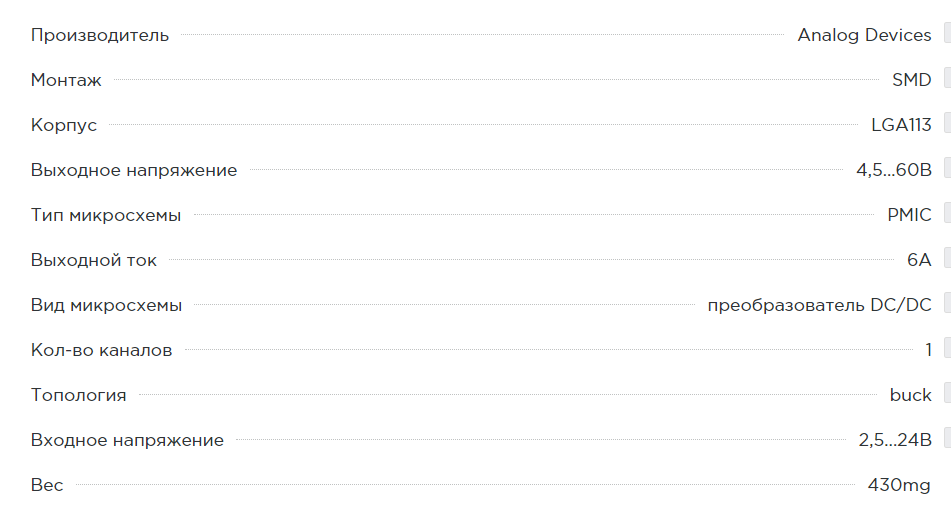The height and width of the screenshot is (505, 951).
Task: Click the Выходное напряжение label
Action: pos(134,170)
